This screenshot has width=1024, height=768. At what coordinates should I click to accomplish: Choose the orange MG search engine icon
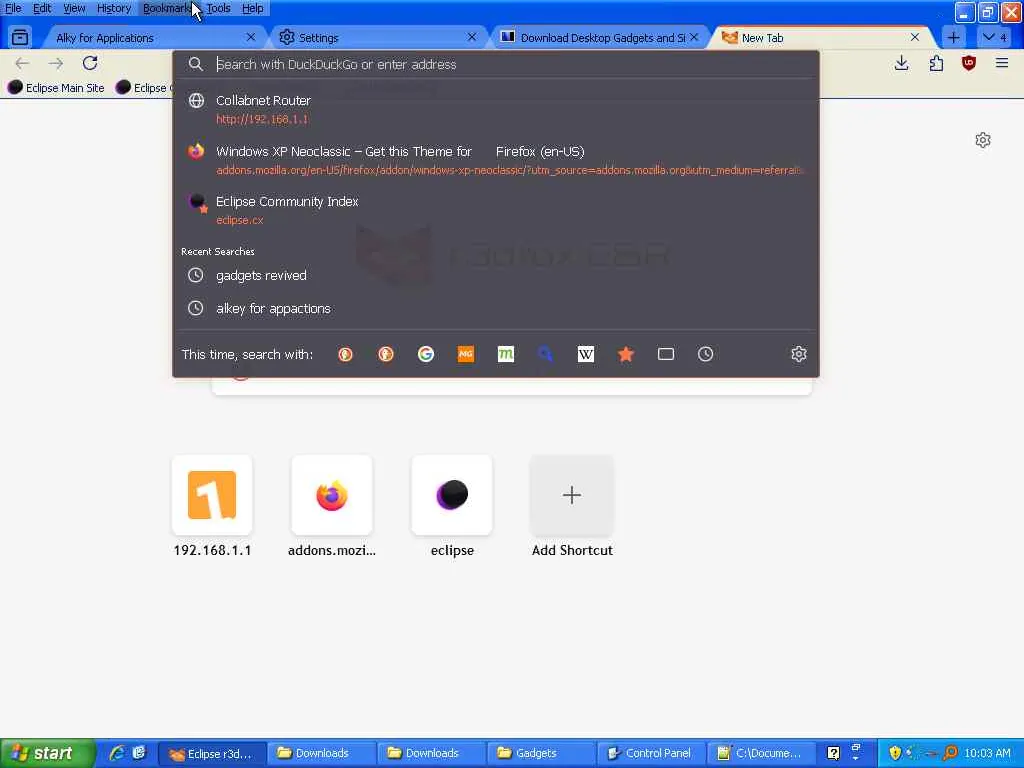point(466,354)
